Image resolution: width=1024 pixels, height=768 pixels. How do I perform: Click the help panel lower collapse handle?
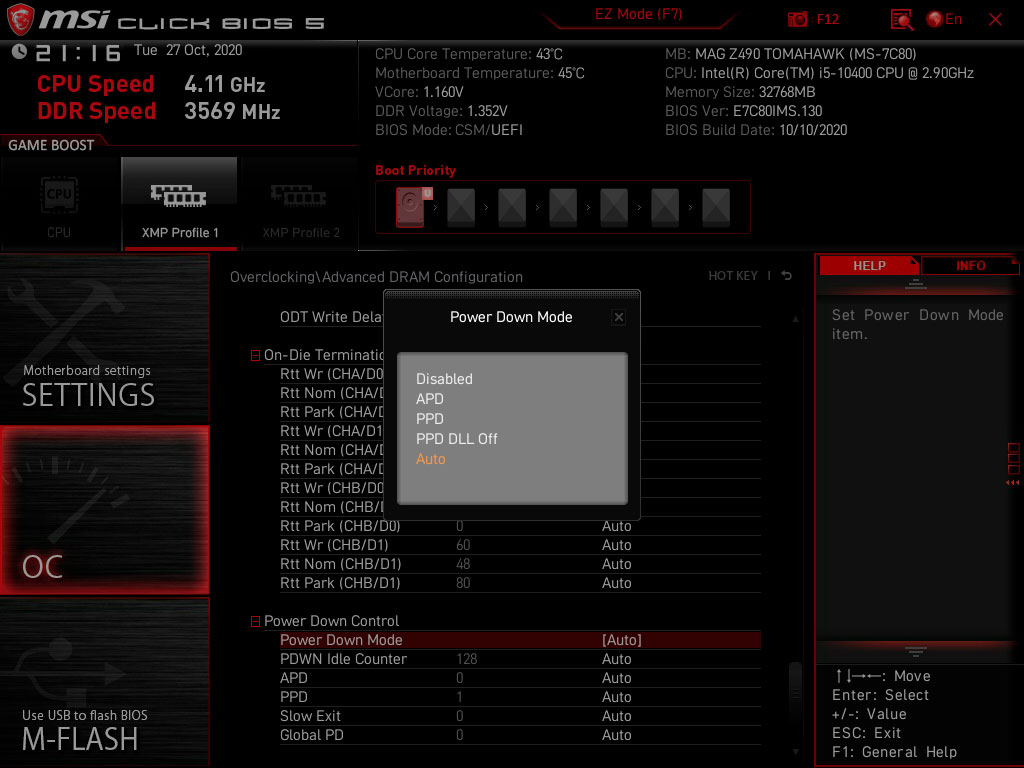coord(915,651)
